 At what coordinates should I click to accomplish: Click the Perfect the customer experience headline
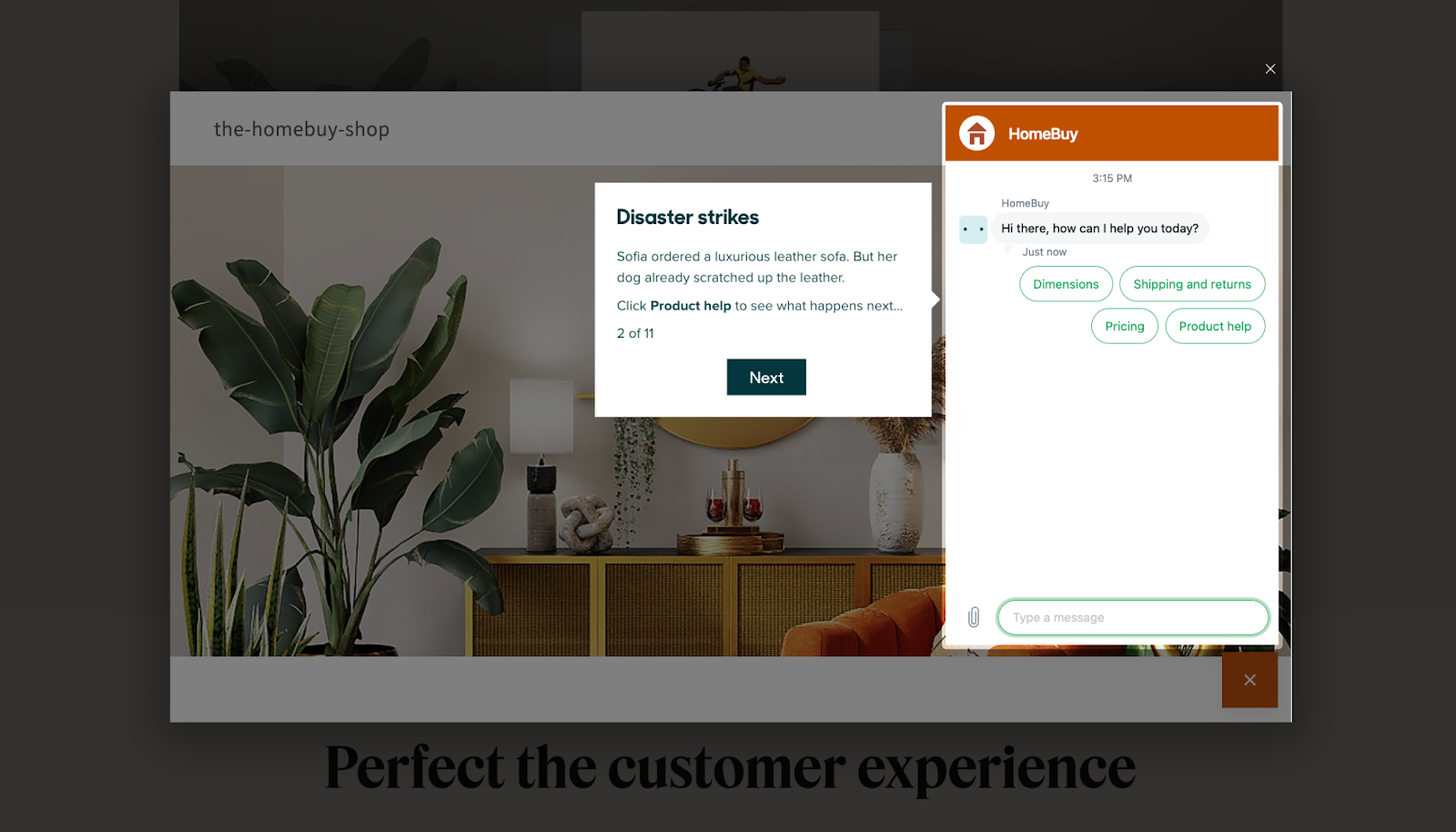[x=731, y=768]
